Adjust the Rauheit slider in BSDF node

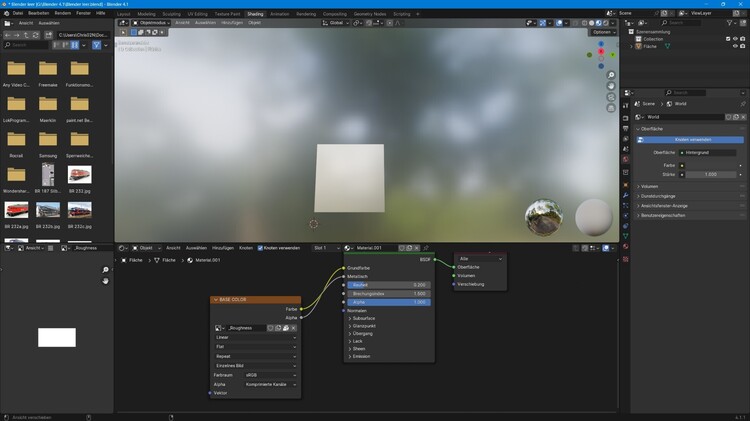pyautogui.click(x=390, y=285)
